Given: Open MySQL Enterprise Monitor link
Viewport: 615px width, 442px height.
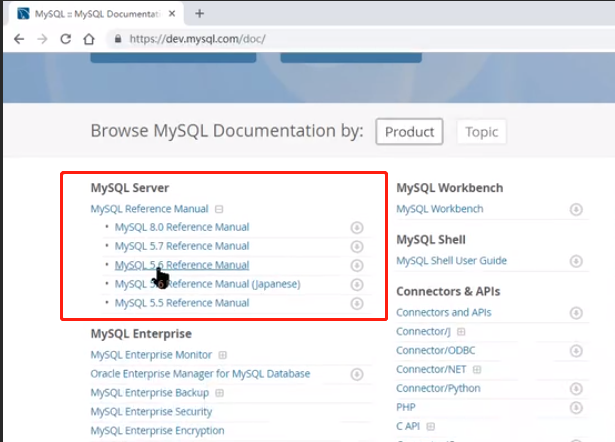Looking at the screenshot, I should pyautogui.click(x=151, y=355).
